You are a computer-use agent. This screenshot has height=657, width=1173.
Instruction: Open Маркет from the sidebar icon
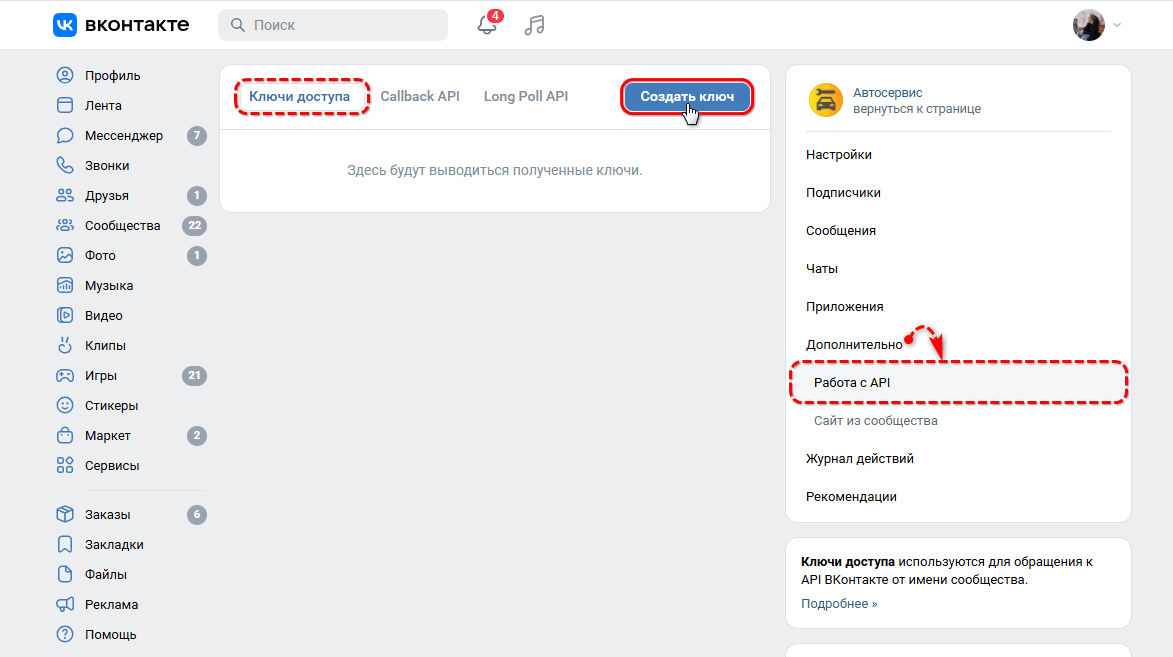pos(65,435)
